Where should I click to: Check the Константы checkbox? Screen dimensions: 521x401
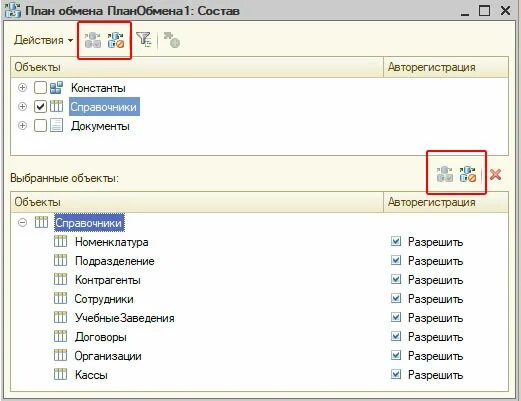pyautogui.click(x=40, y=88)
